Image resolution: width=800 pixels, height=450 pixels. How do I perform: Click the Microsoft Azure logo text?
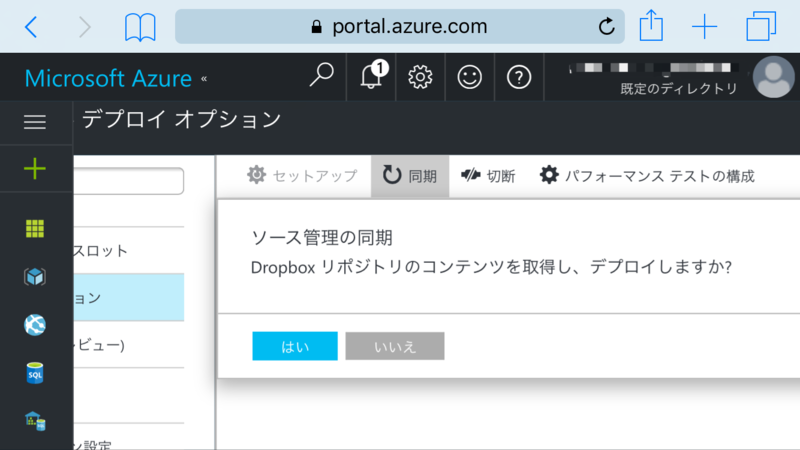(108, 79)
